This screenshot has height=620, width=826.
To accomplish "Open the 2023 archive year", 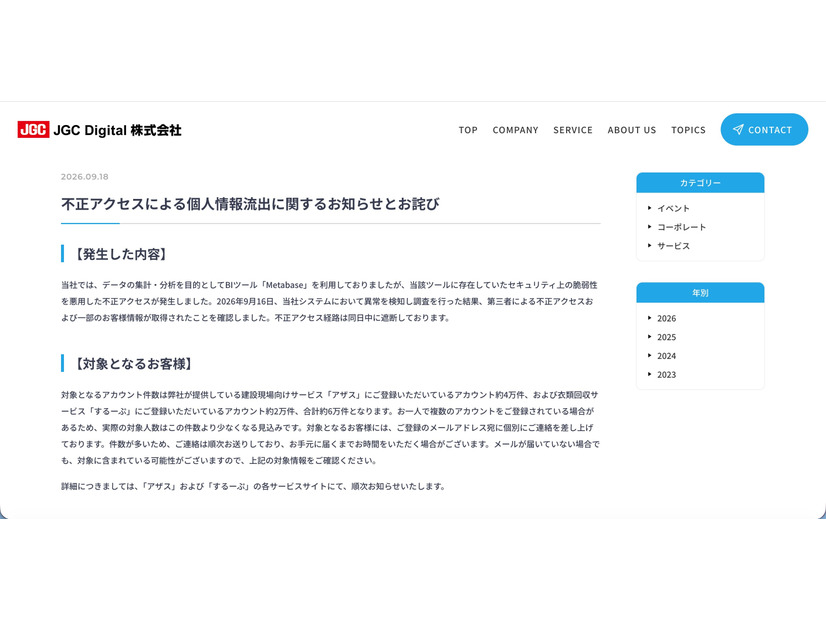I will (x=666, y=375).
